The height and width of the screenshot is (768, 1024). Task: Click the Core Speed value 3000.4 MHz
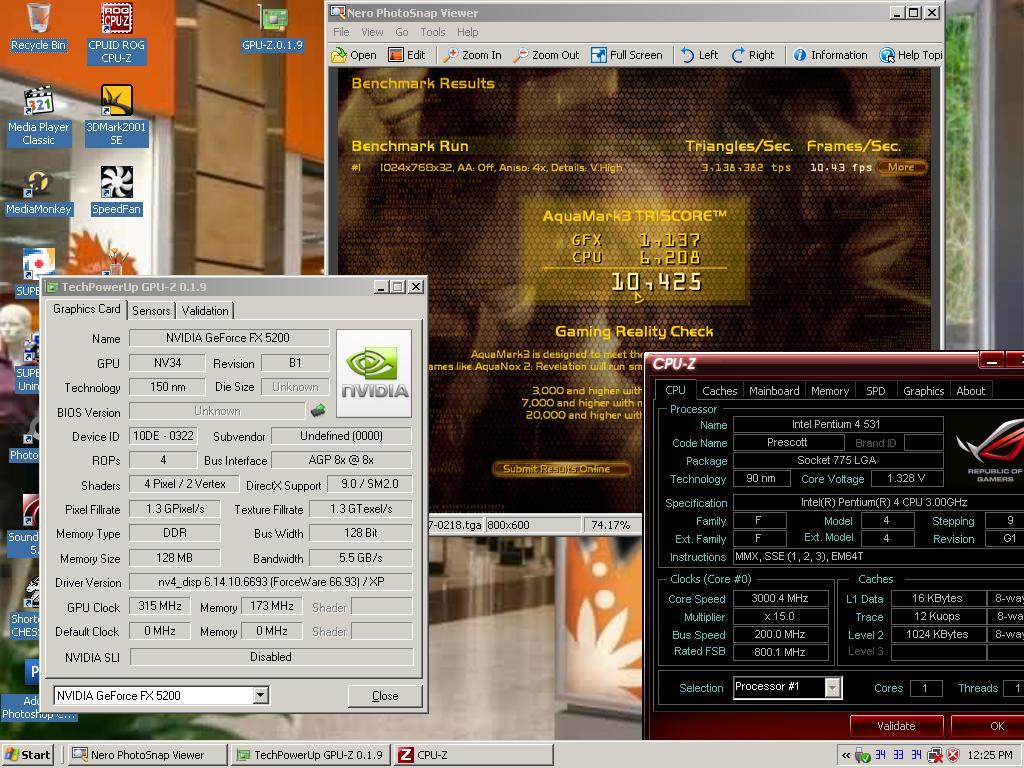click(x=780, y=598)
